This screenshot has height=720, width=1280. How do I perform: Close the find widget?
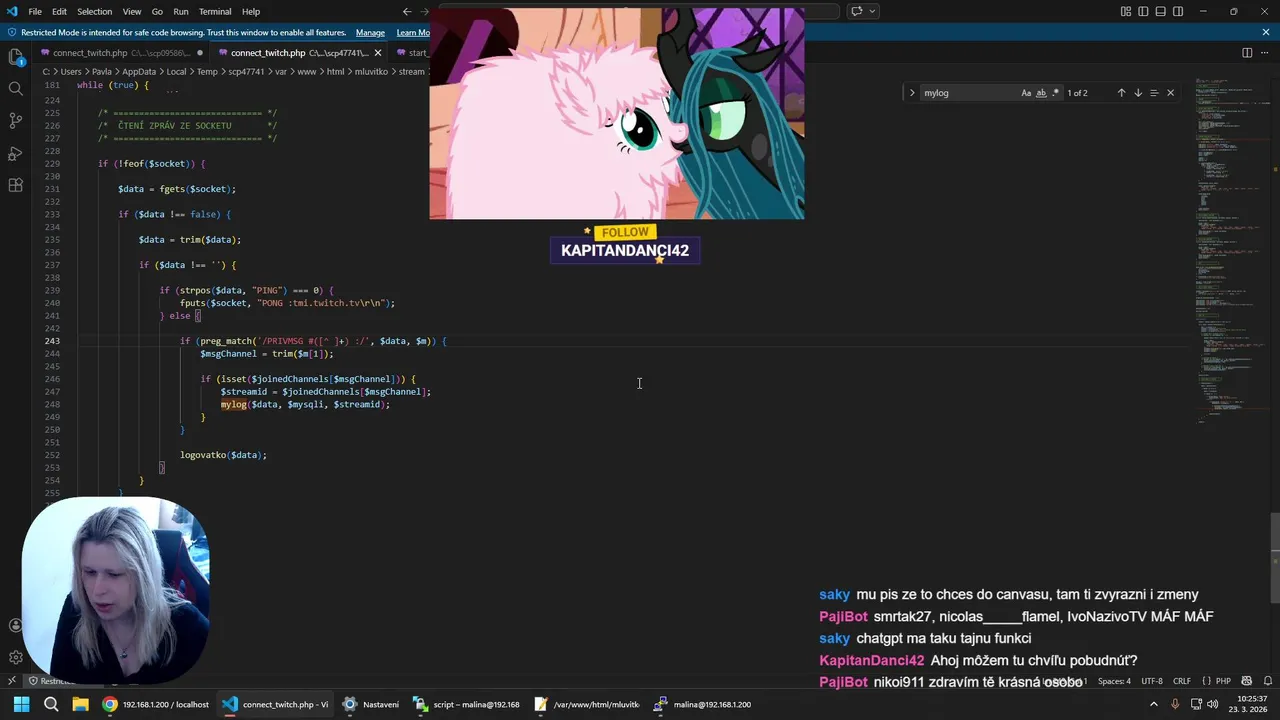click(1170, 93)
